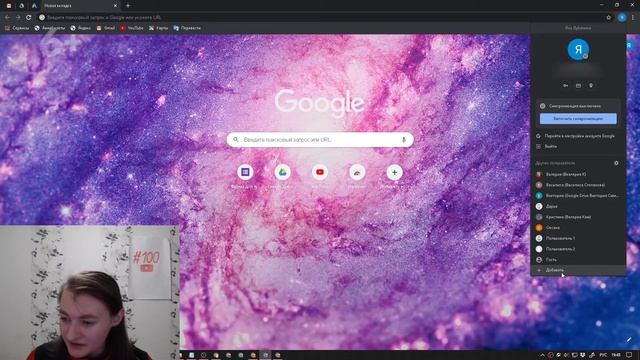Switch to the third pinned tab
The width and height of the screenshot is (640, 360).
[x=34, y=6]
